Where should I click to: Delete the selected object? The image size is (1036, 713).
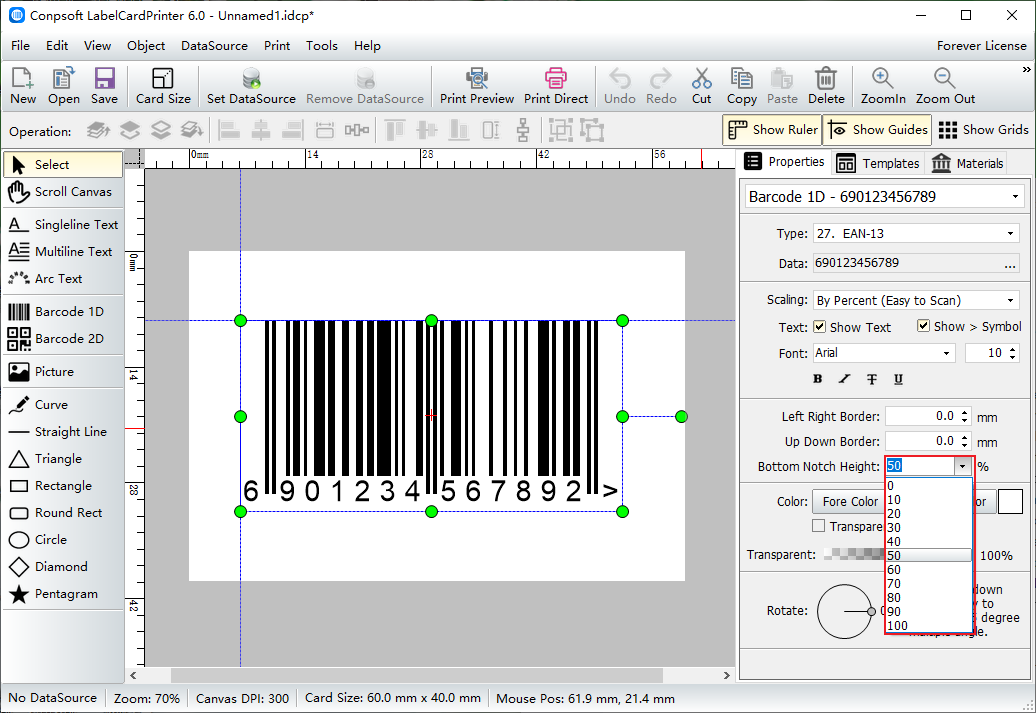click(826, 86)
